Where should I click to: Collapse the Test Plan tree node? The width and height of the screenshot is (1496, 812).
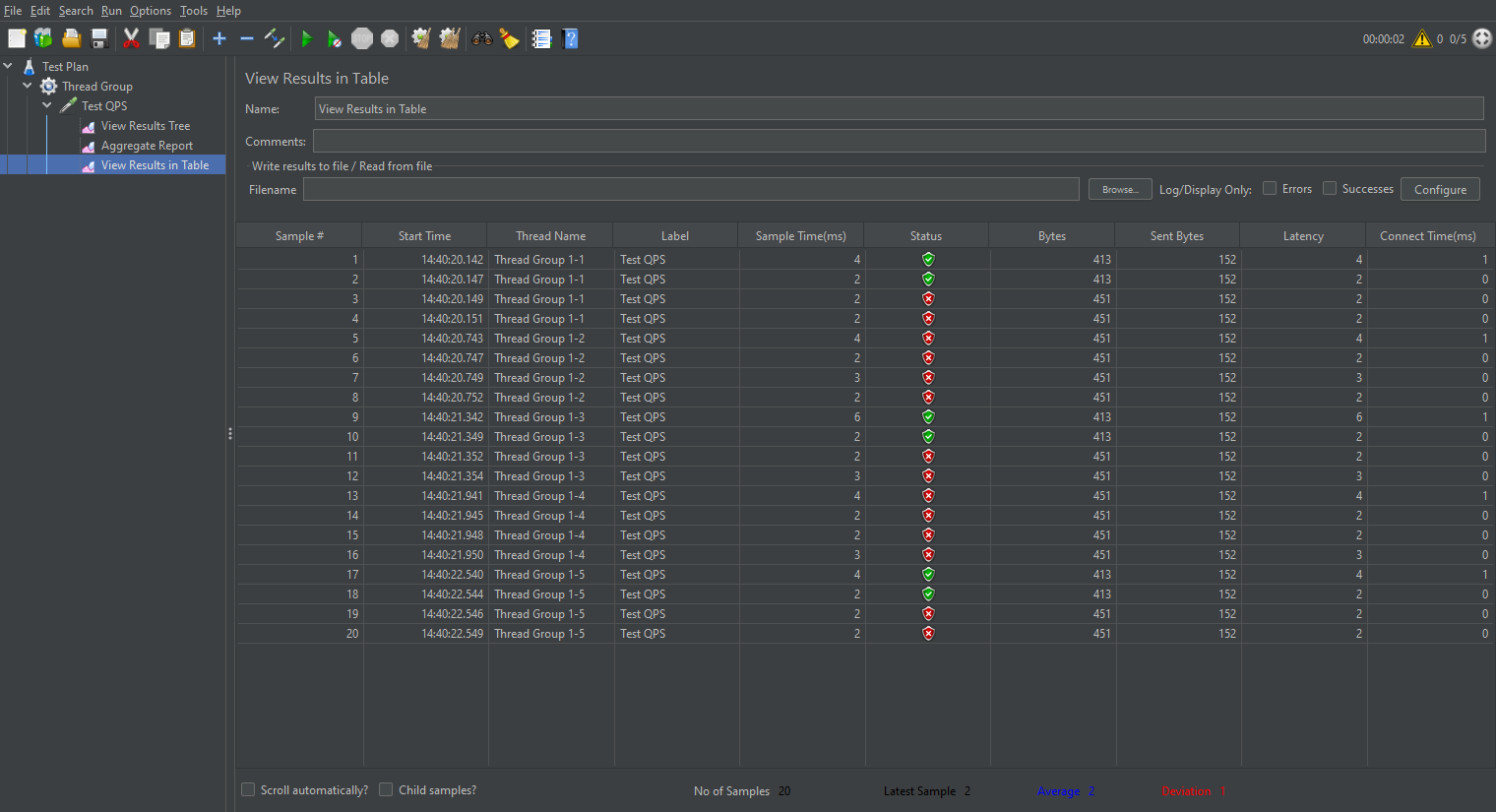[8, 66]
